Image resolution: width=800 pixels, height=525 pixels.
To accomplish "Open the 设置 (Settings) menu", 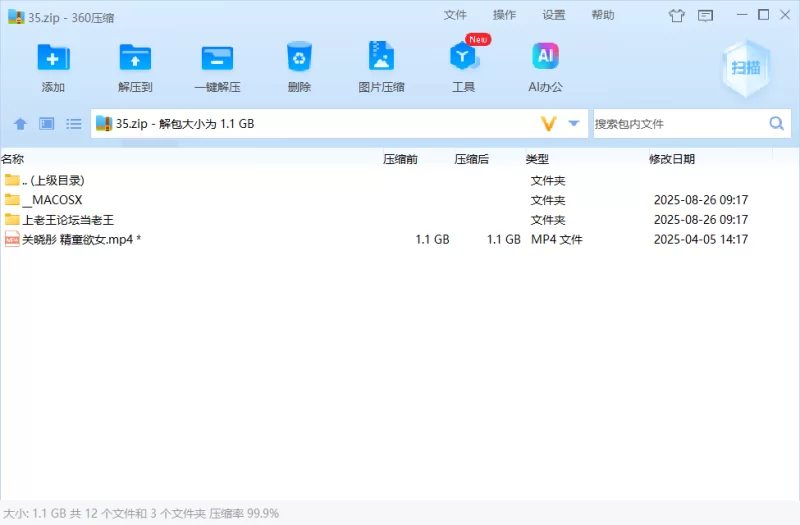I will pyautogui.click(x=554, y=15).
